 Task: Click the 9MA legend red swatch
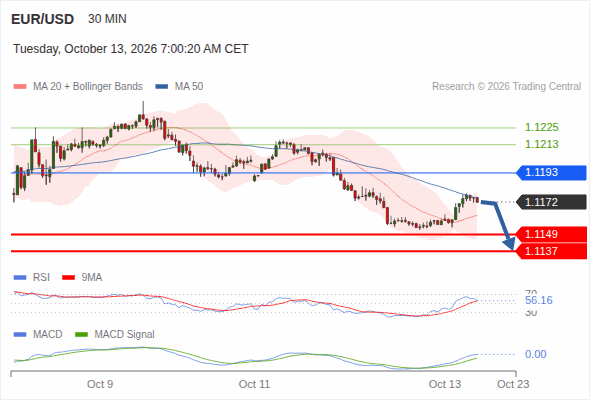68,278
